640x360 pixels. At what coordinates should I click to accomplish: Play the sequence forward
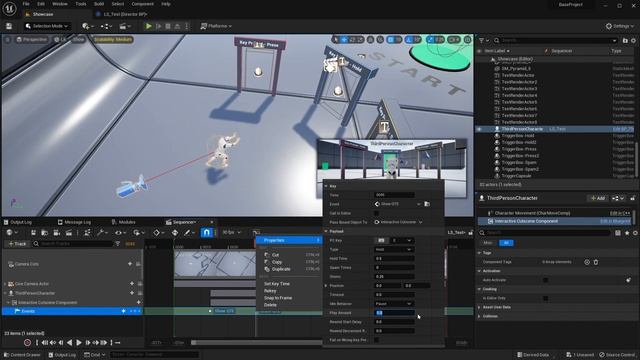pos(79,342)
